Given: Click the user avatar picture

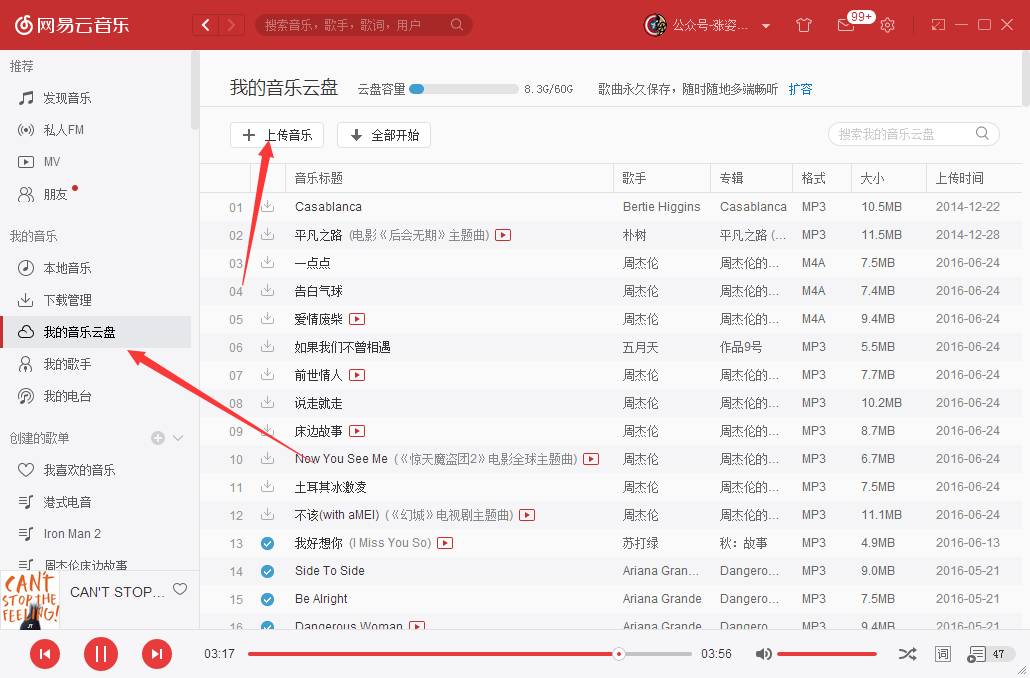Looking at the screenshot, I should click(x=655, y=25).
